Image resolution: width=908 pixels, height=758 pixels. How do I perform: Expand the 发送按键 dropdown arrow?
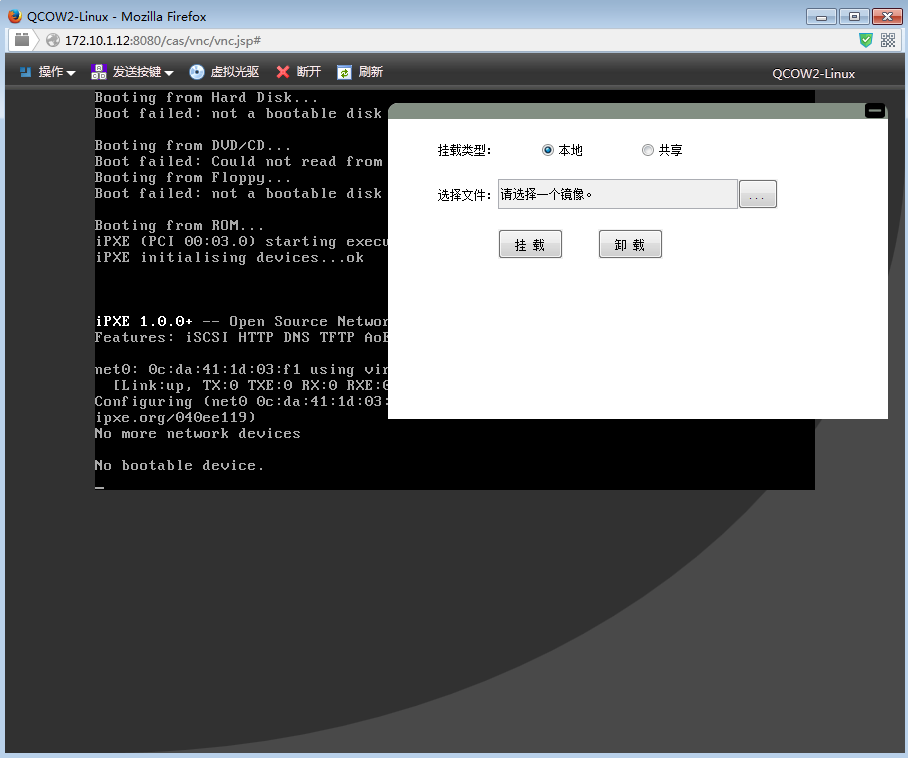[x=169, y=73]
